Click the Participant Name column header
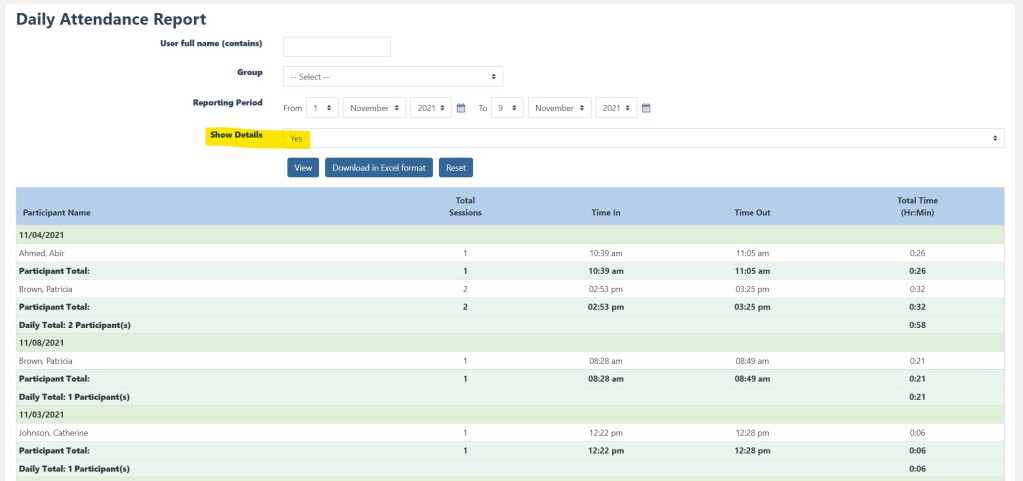This screenshot has width=1023, height=481. tap(57, 213)
